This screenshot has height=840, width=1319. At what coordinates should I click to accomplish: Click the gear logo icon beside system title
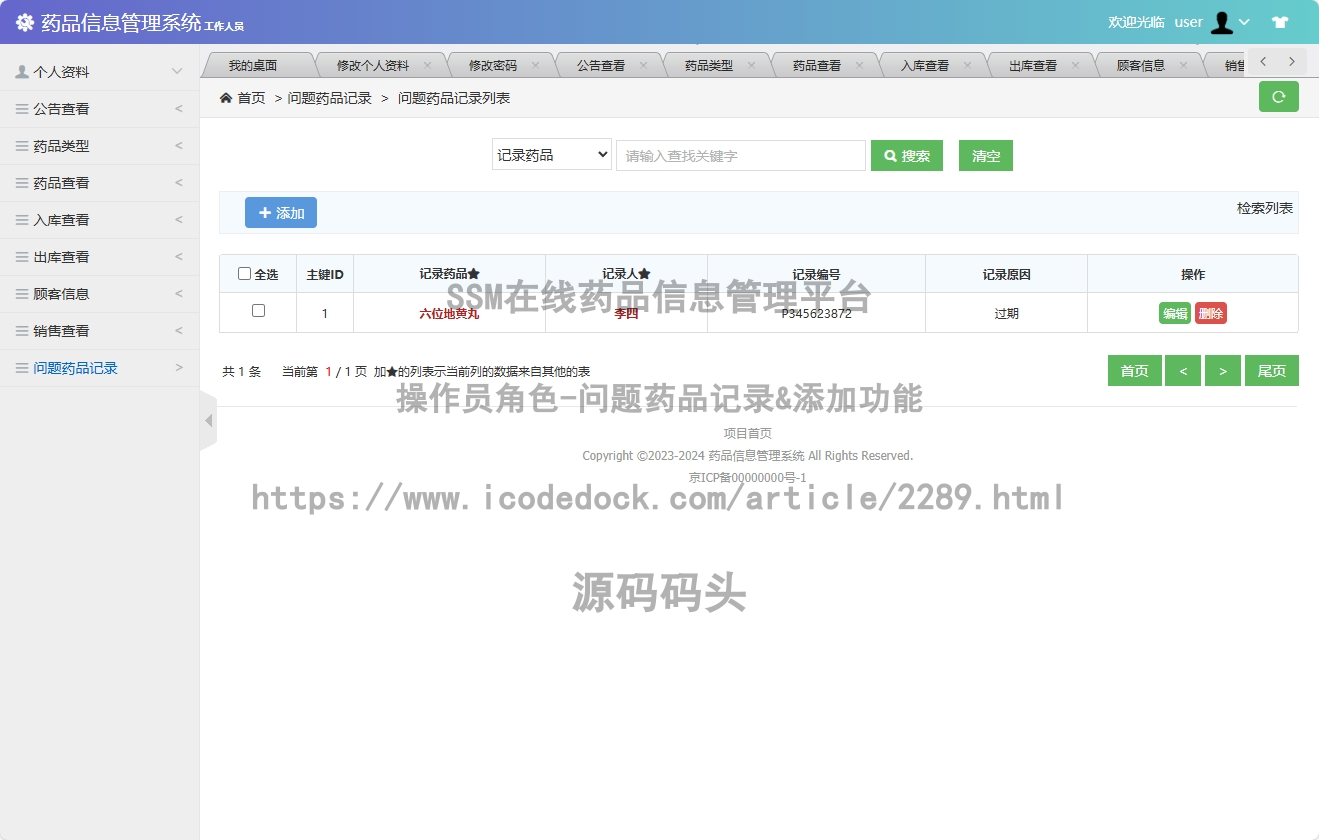(x=25, y=22)
